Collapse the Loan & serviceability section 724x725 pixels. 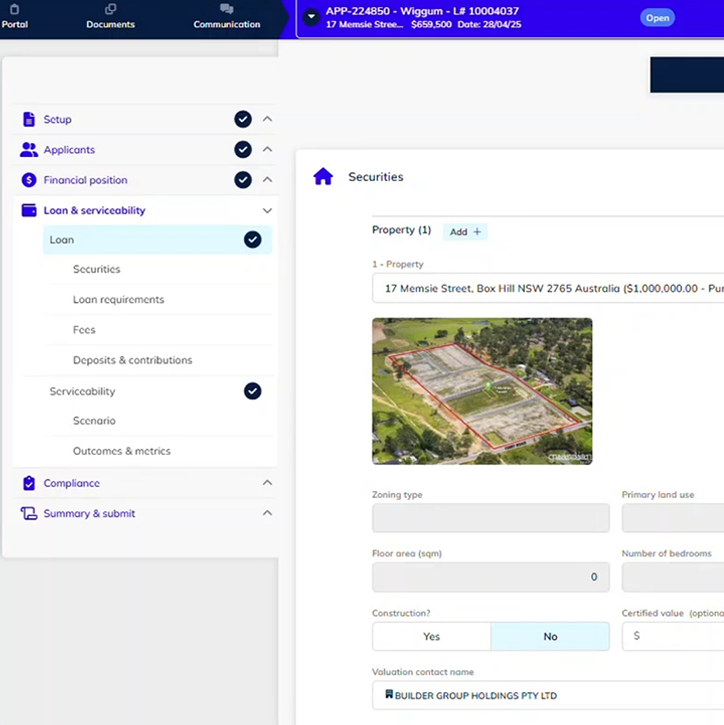point(267,211)
